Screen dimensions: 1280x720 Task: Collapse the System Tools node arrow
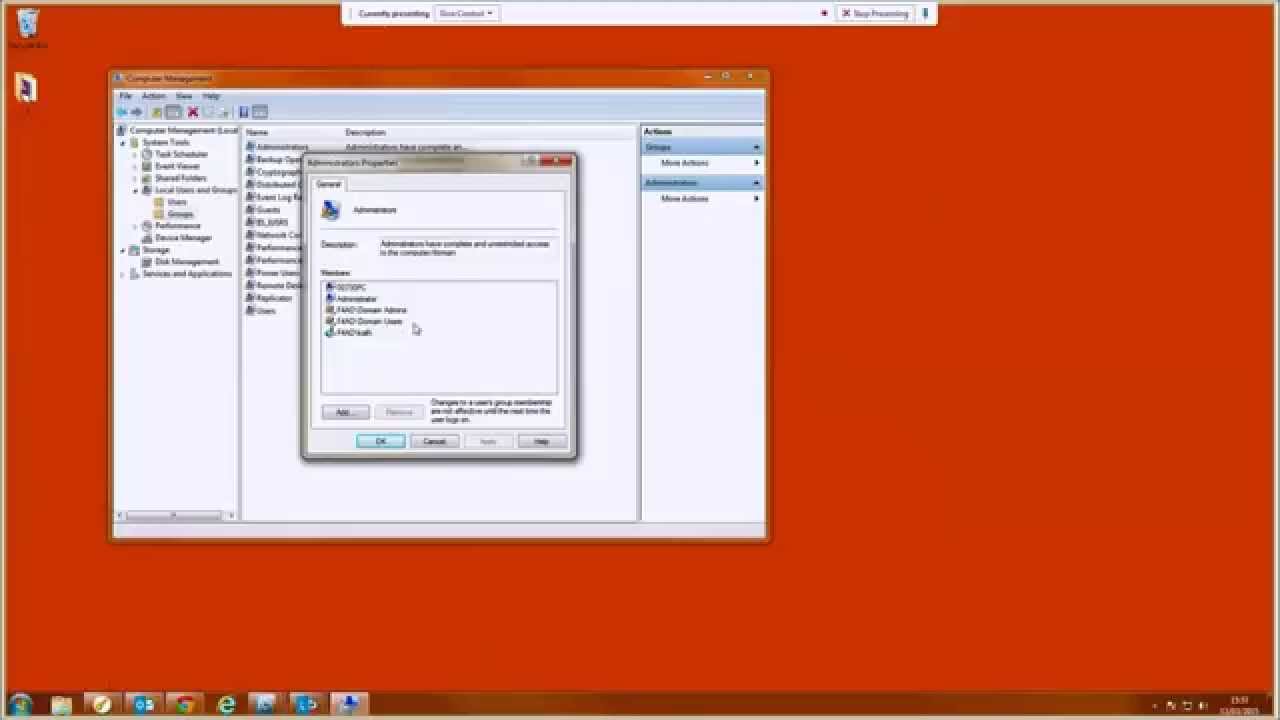(x=123, y=142)
